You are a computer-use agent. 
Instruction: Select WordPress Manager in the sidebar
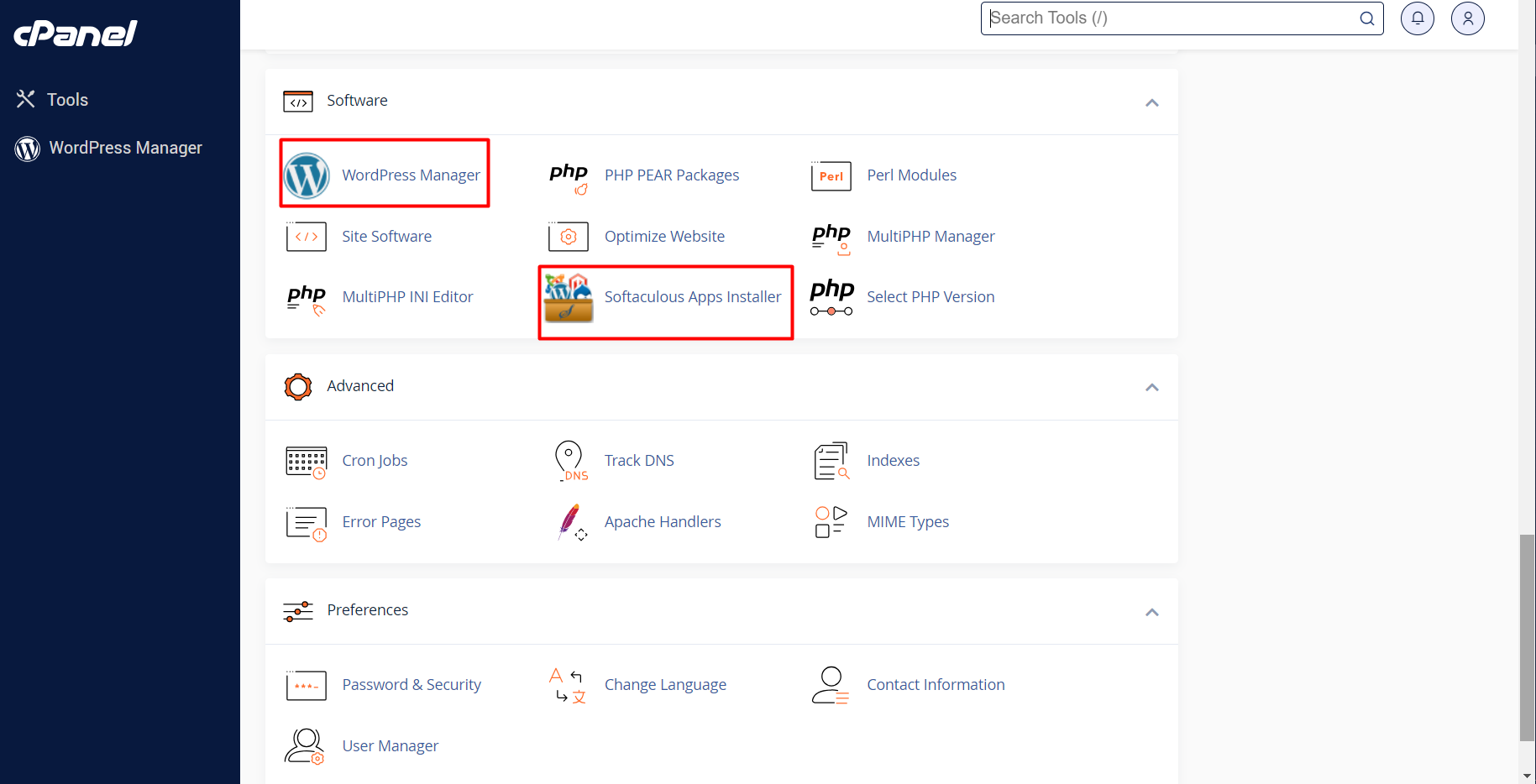109,149
